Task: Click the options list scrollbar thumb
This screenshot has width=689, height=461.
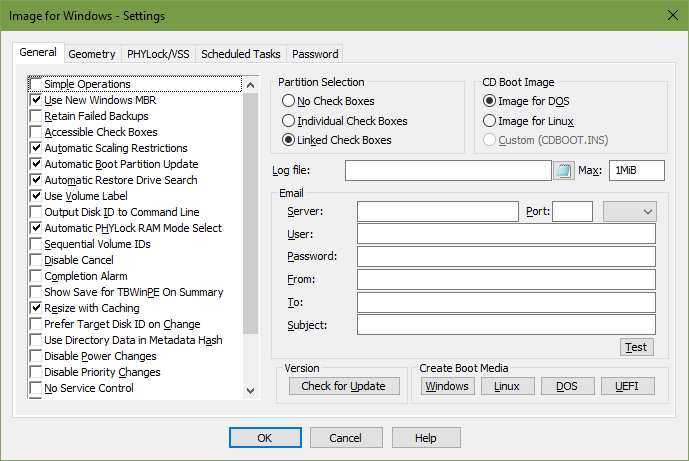Action: 250,213
